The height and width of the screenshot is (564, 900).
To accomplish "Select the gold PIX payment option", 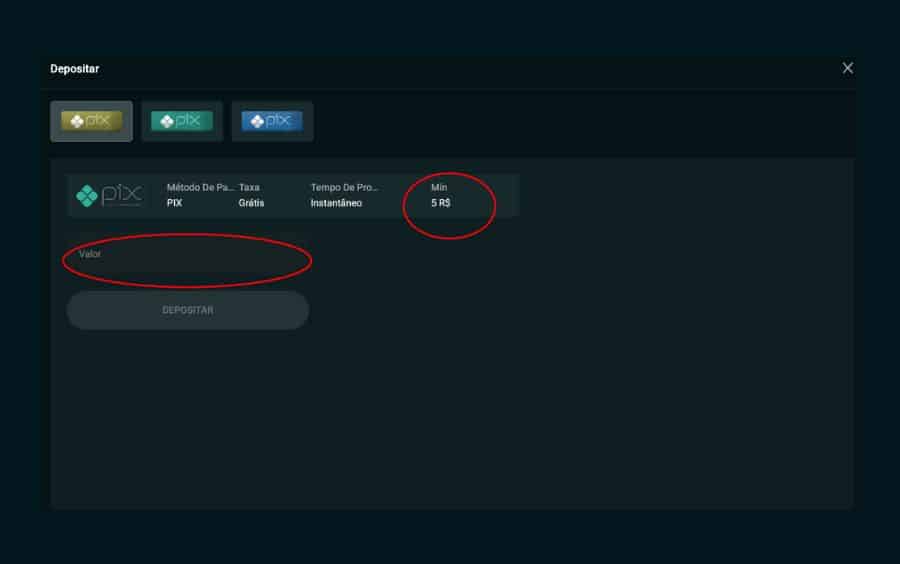I will pyautogui.click(x=91, y=121).
